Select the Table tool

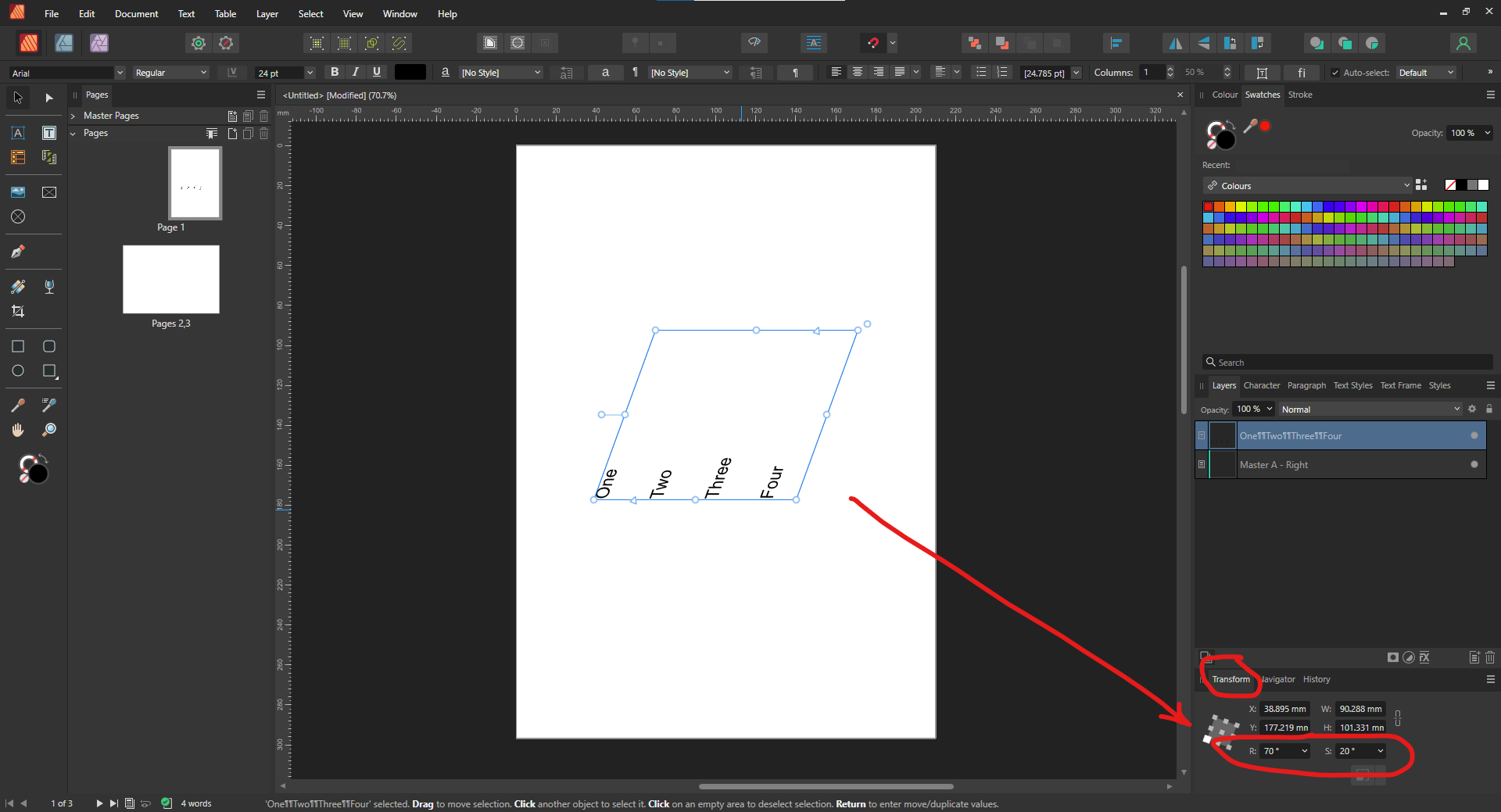(x=18, y=157)
